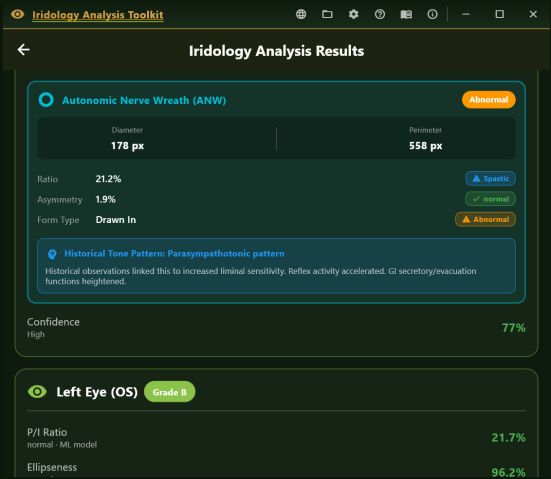Image resolution: width=551 pixels, height=479 pixels.
Task: Open the language globe icon
Action: pyautogui.click(x=301, y=14)
